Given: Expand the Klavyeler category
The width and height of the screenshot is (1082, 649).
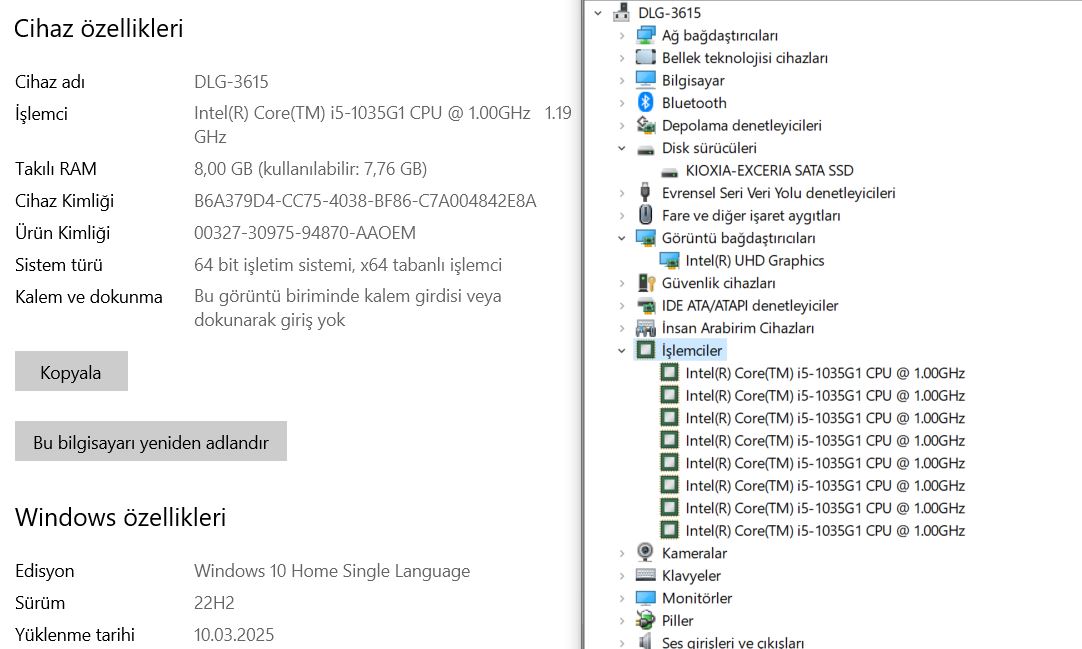Looking at the screenshot, I should point(622,575).
